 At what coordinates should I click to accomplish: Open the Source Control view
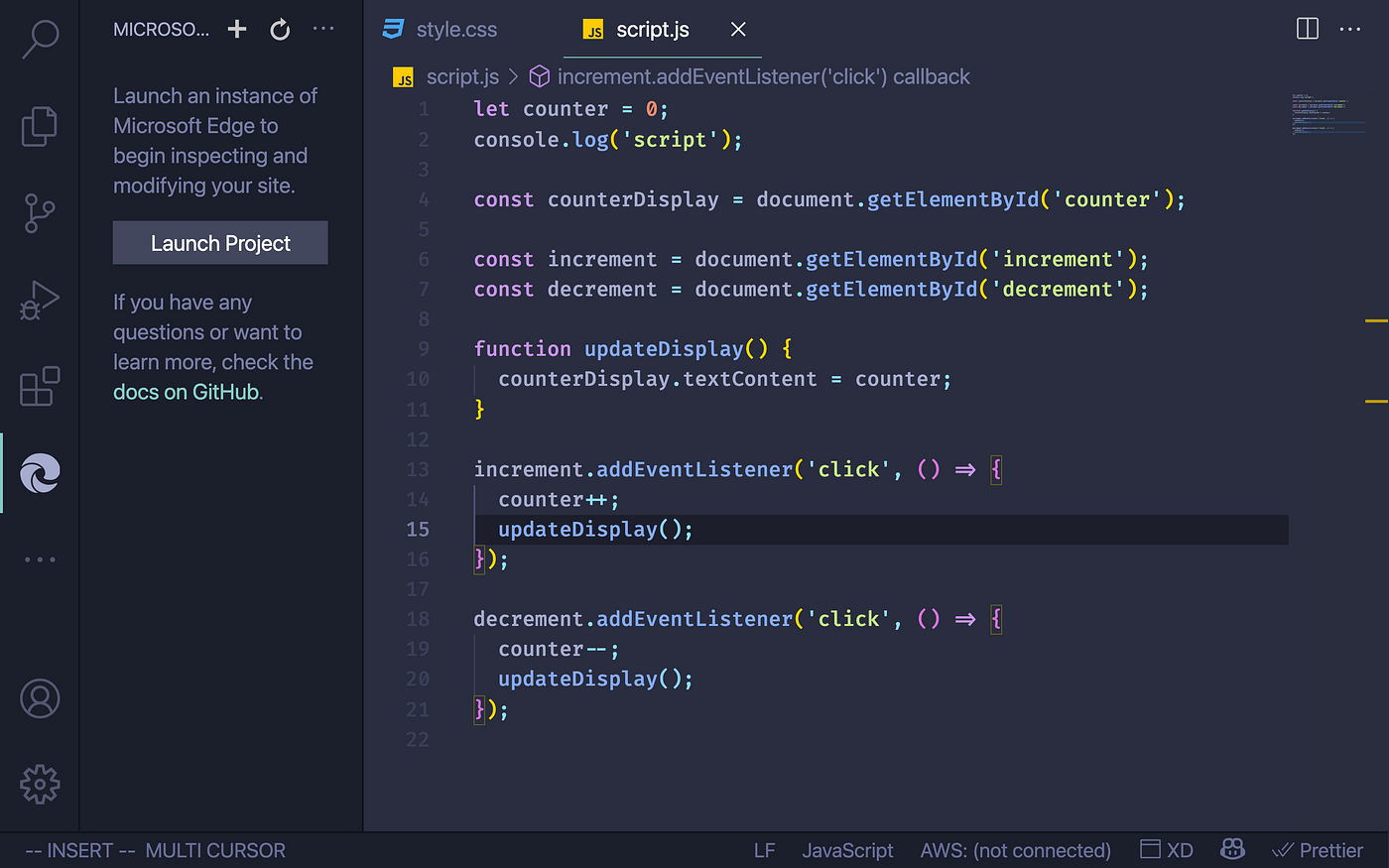[39, 213]
